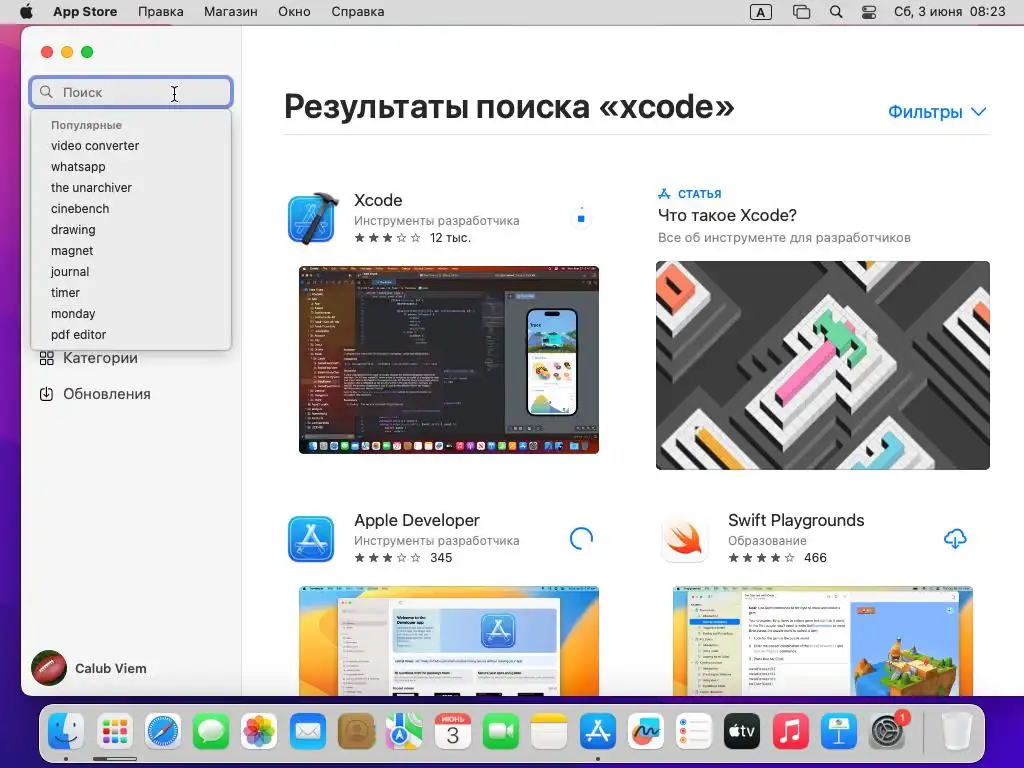Click the Категории grid icon
Image resolution: width=1024 pixels, height=768 pixels.
(x=46, y=358)
